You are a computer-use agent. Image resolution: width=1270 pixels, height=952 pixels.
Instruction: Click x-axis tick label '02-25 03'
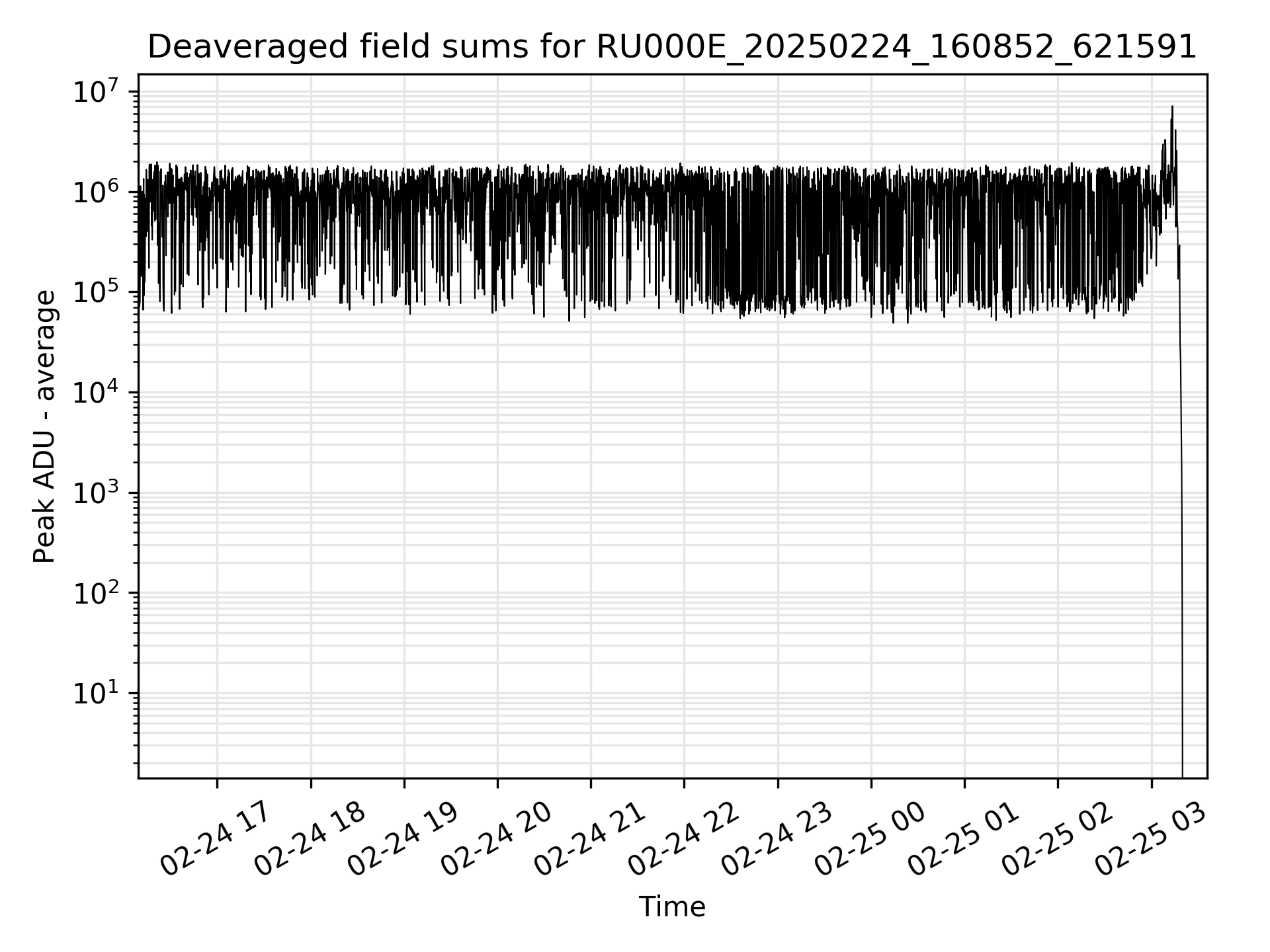1150,839
